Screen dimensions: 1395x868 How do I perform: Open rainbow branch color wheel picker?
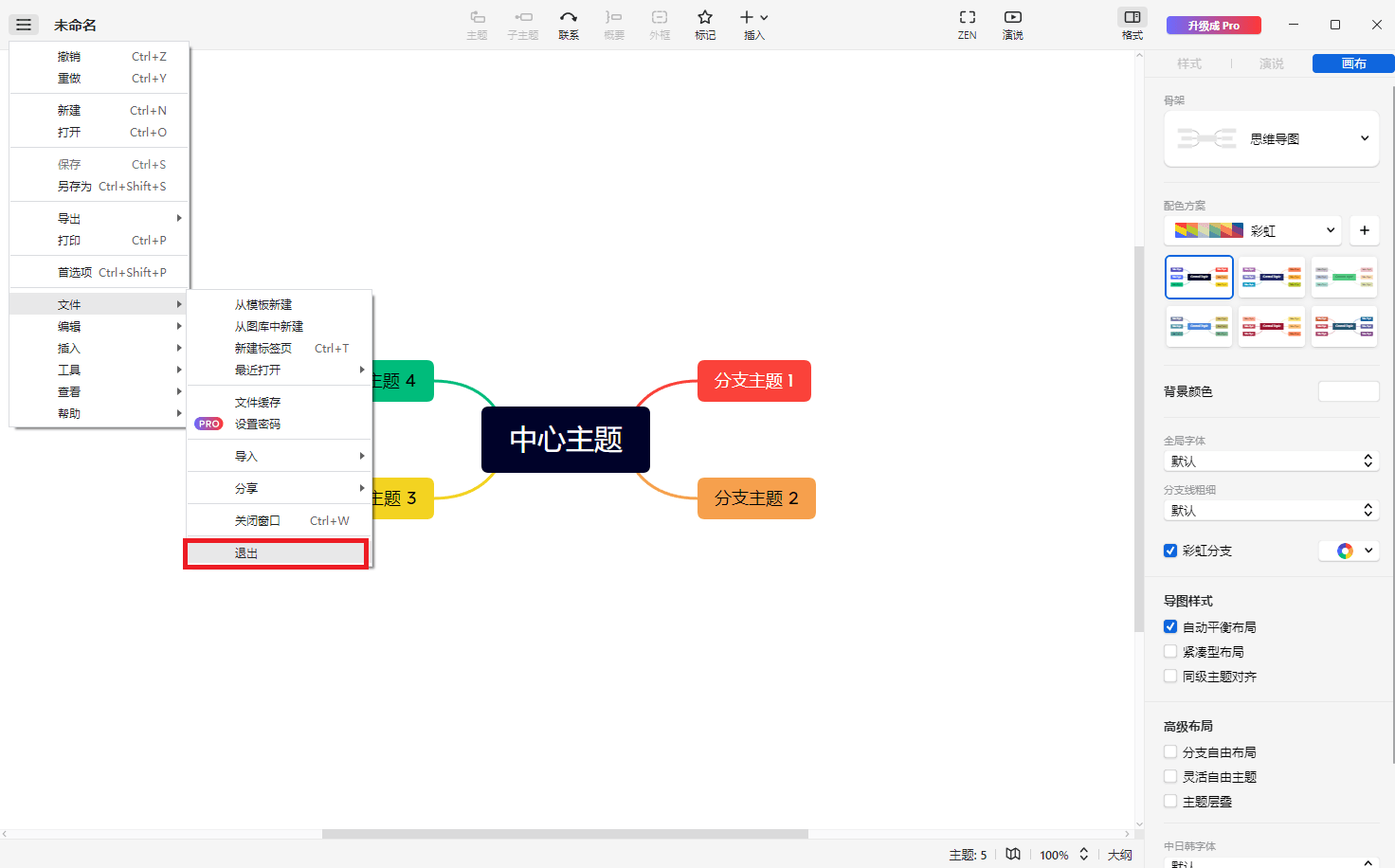pyautogui.click(x=1350, y=551)
